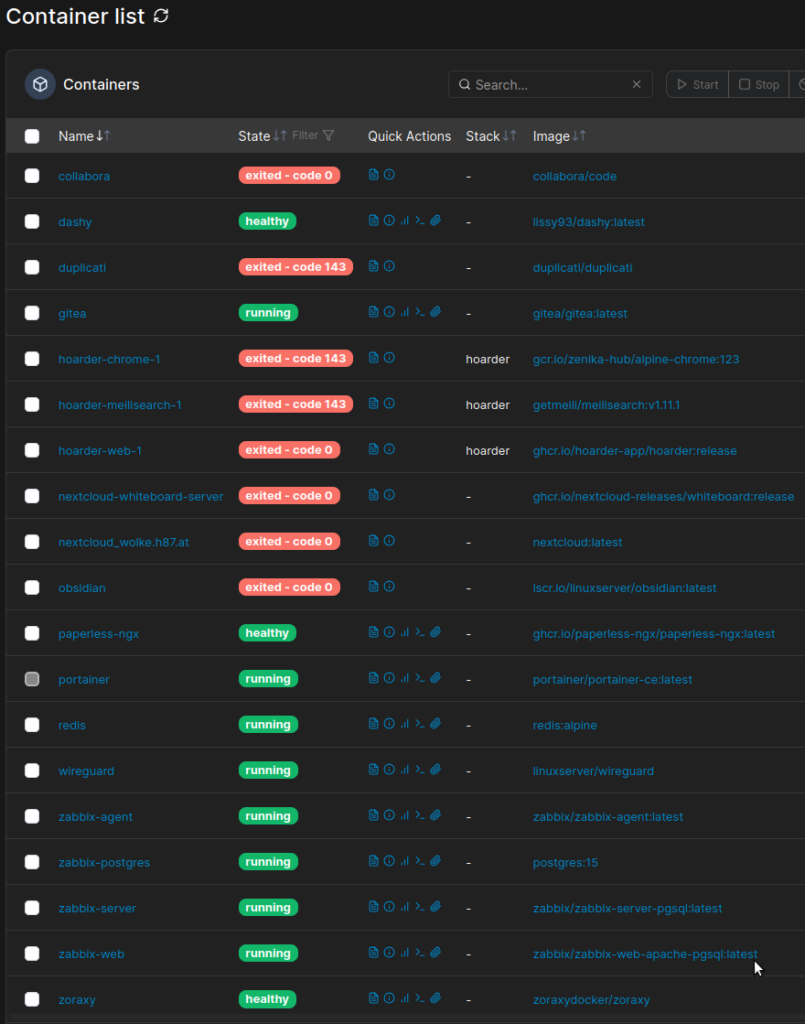Refresh the container list via reload icon

click(161, 16)
